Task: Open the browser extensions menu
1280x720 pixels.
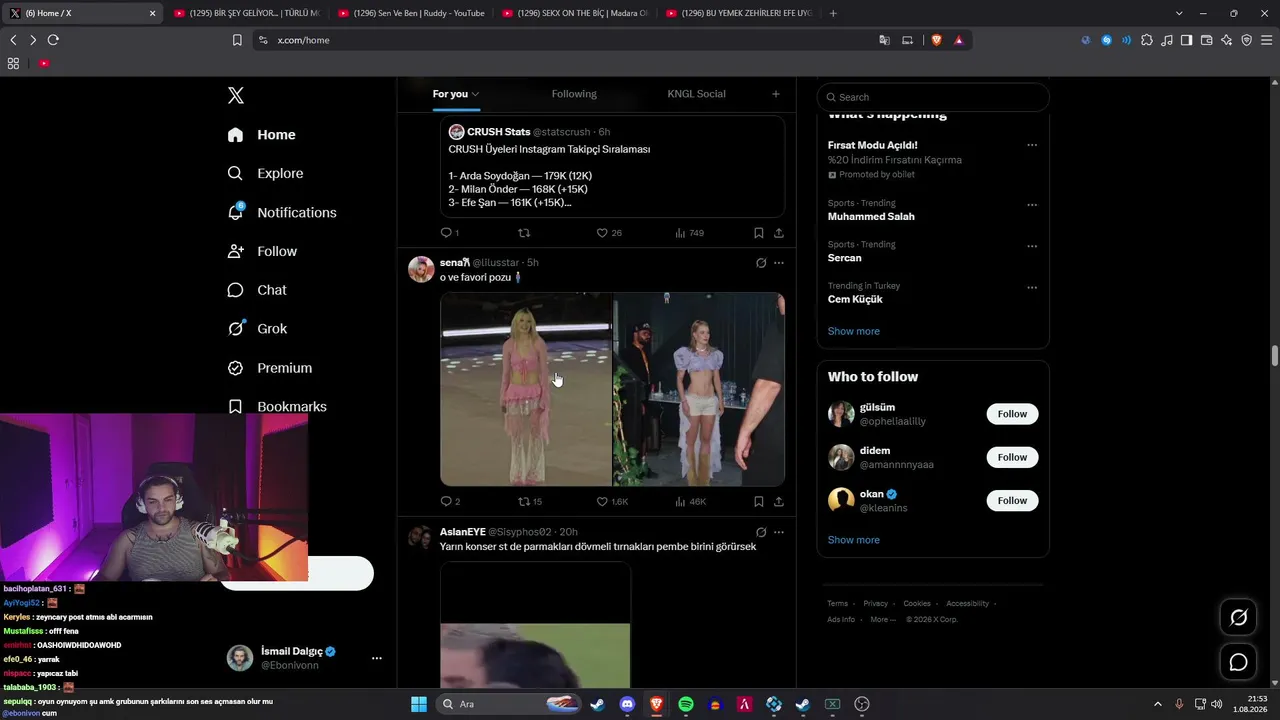Action: [1146, 40]
